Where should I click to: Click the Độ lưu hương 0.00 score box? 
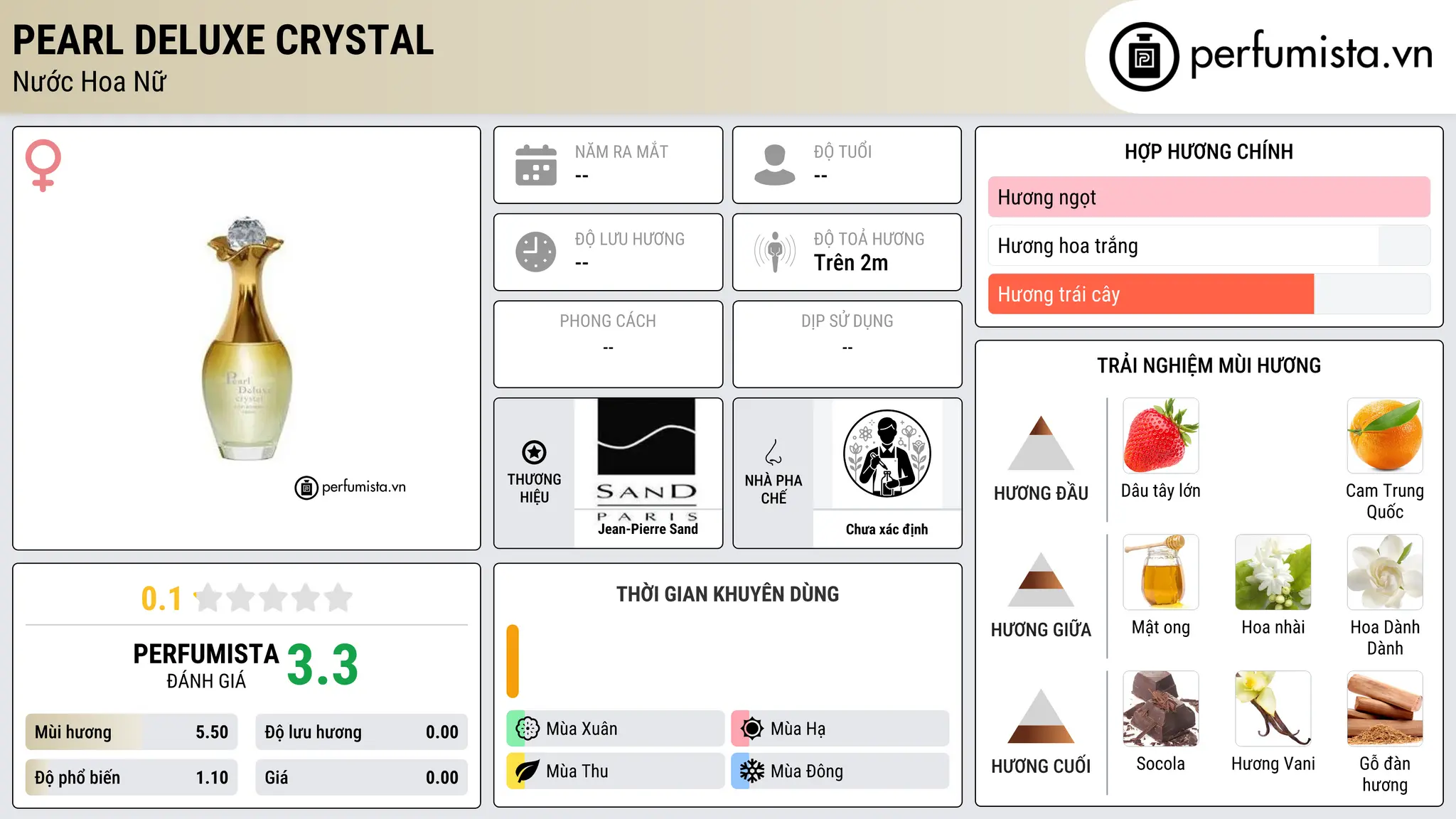coord(361,732)
